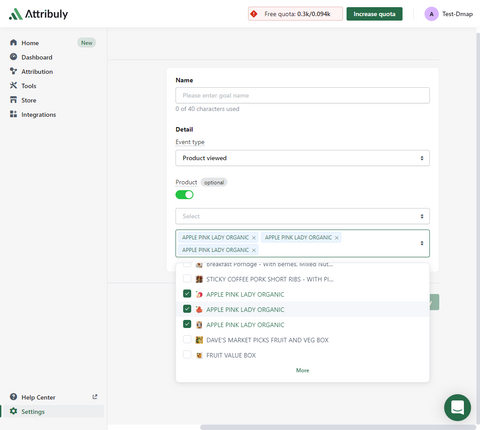Remove the third APPLE PINK LADY ORGANIC tag
The image size is (480, 430).
(x=254, y=250)
